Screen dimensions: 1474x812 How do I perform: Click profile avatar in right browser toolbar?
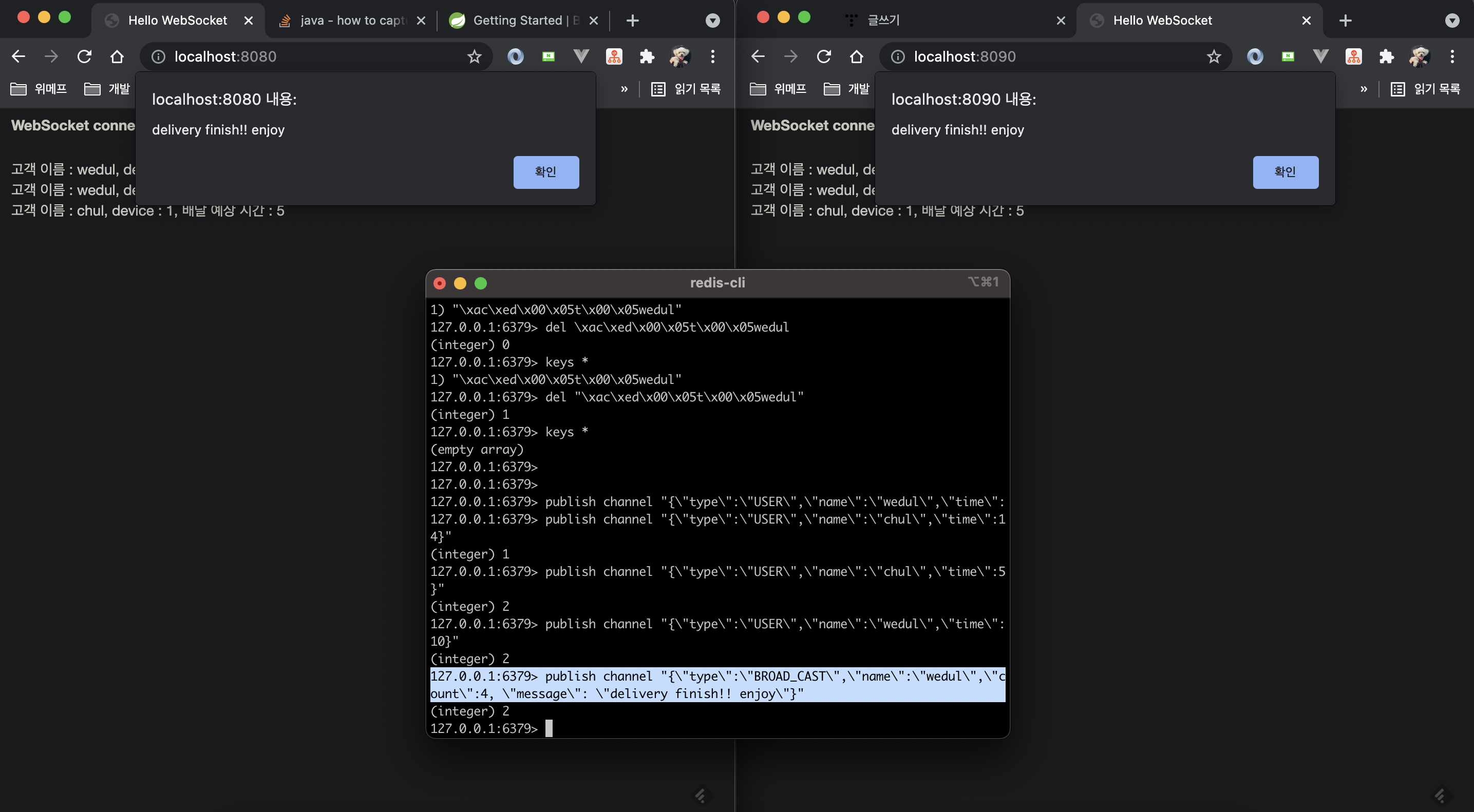click(x=1419, y=56)
